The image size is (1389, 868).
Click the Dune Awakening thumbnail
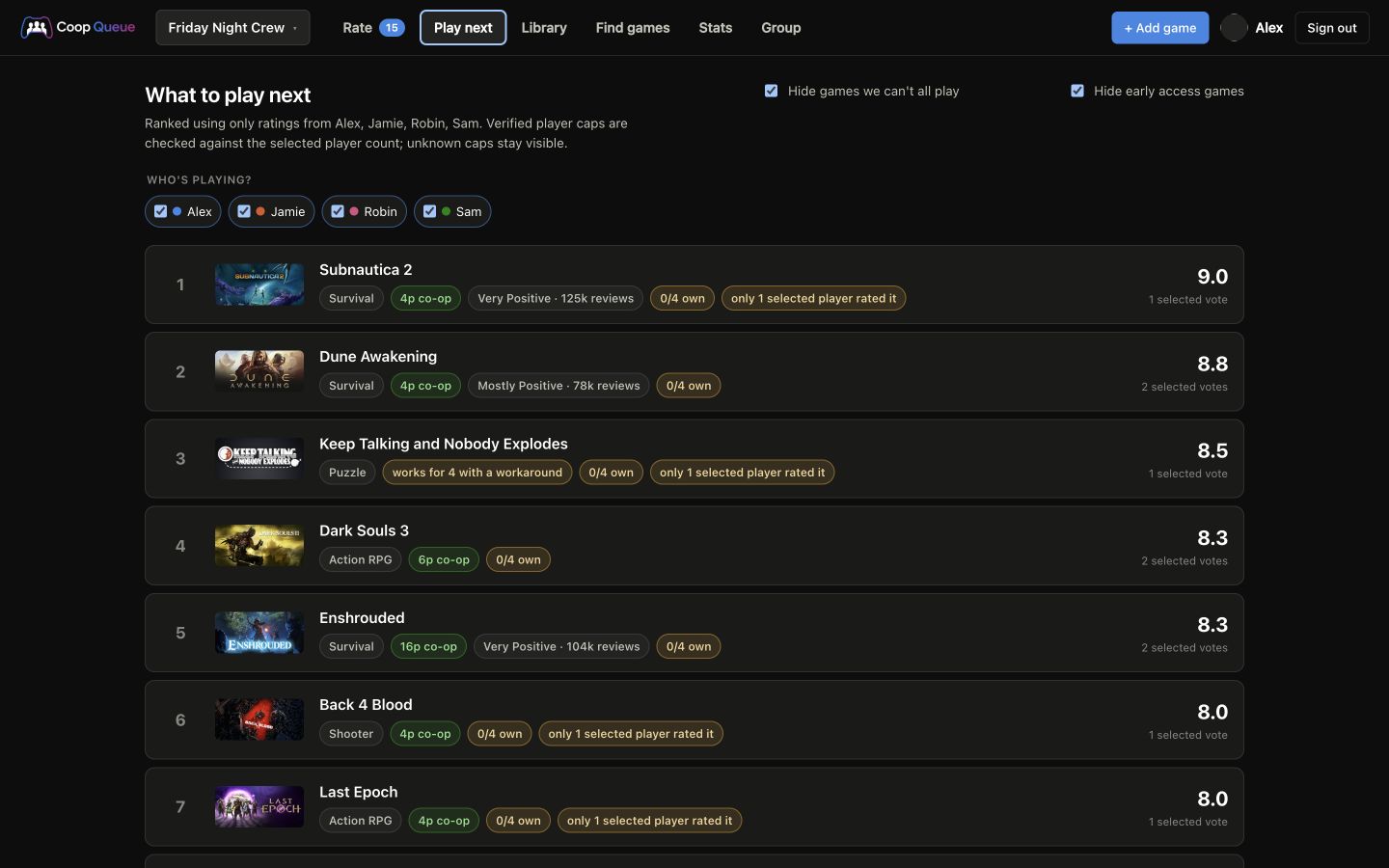(x=259, y=371)
